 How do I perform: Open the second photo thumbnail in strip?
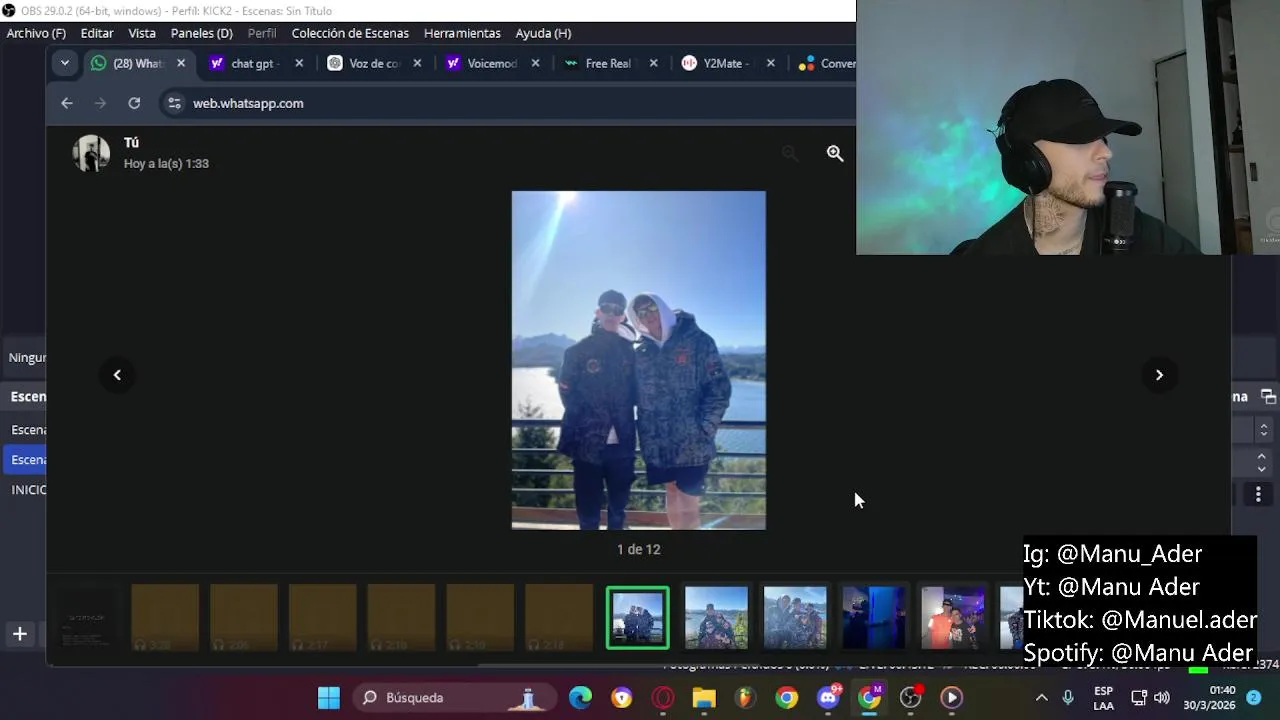coord(716,617)
